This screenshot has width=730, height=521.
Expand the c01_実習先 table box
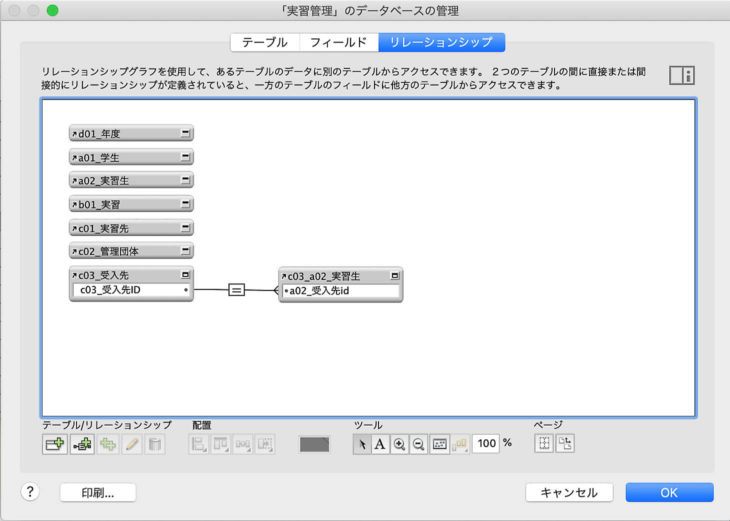click(185, 227)
